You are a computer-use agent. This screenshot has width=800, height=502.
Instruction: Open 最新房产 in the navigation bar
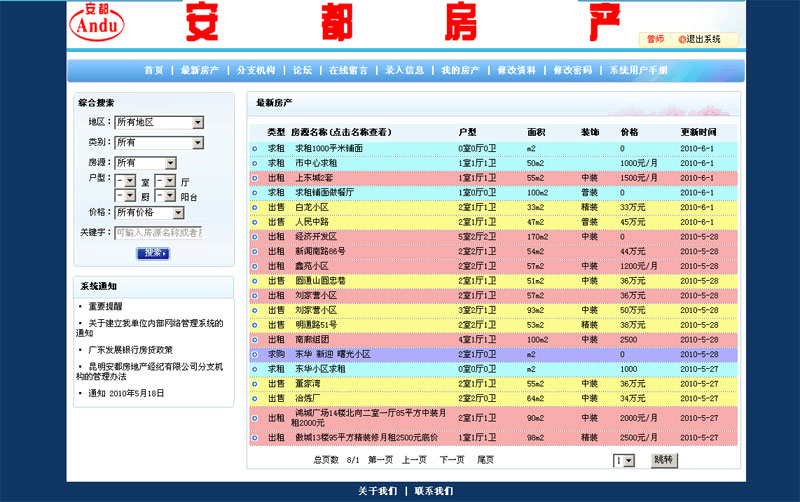click(x=200, y=71)
